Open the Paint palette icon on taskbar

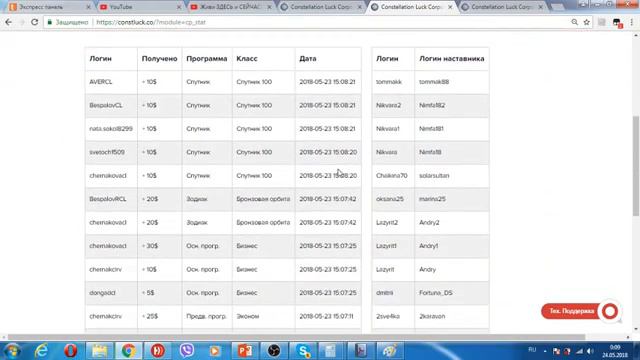click(x=390, y=351)
